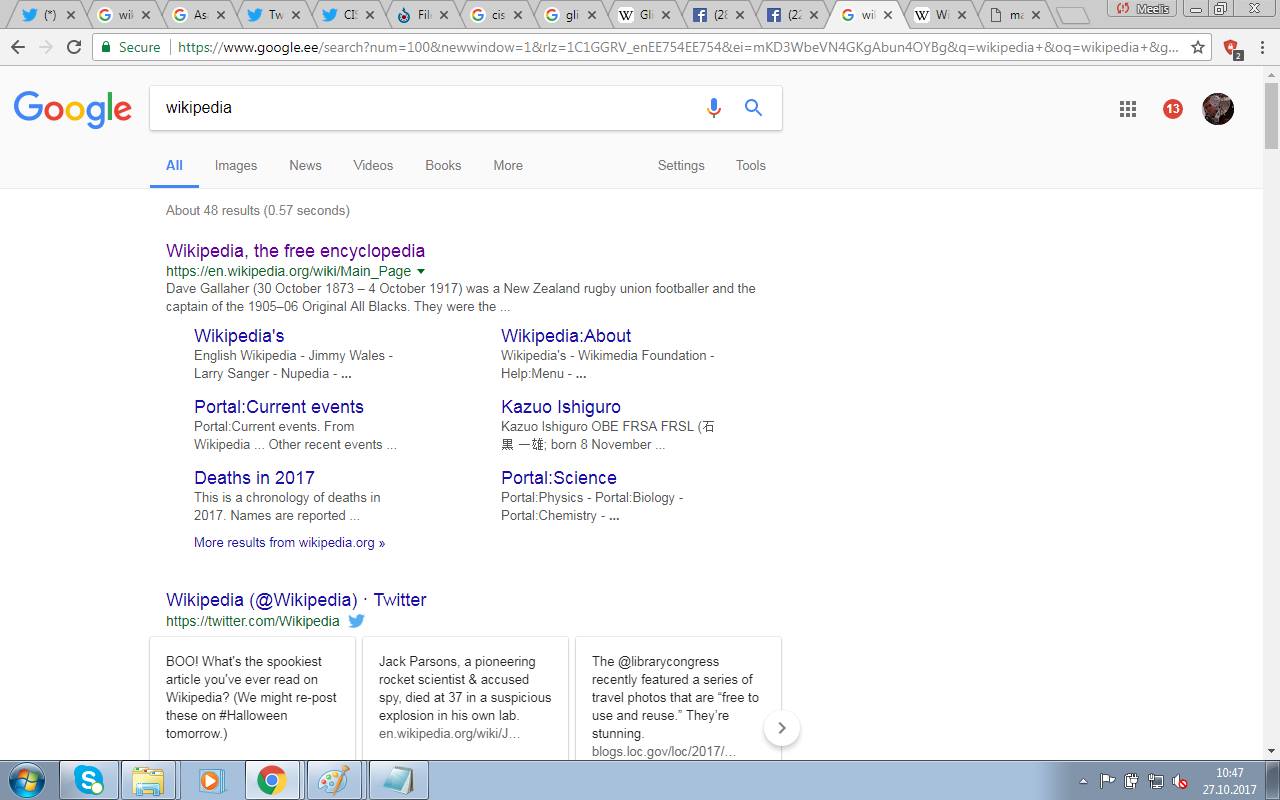The width and height of the screenshot is (1280, 800).
Task: Open the Portal:Science link
Action: [x=559, y=478]
